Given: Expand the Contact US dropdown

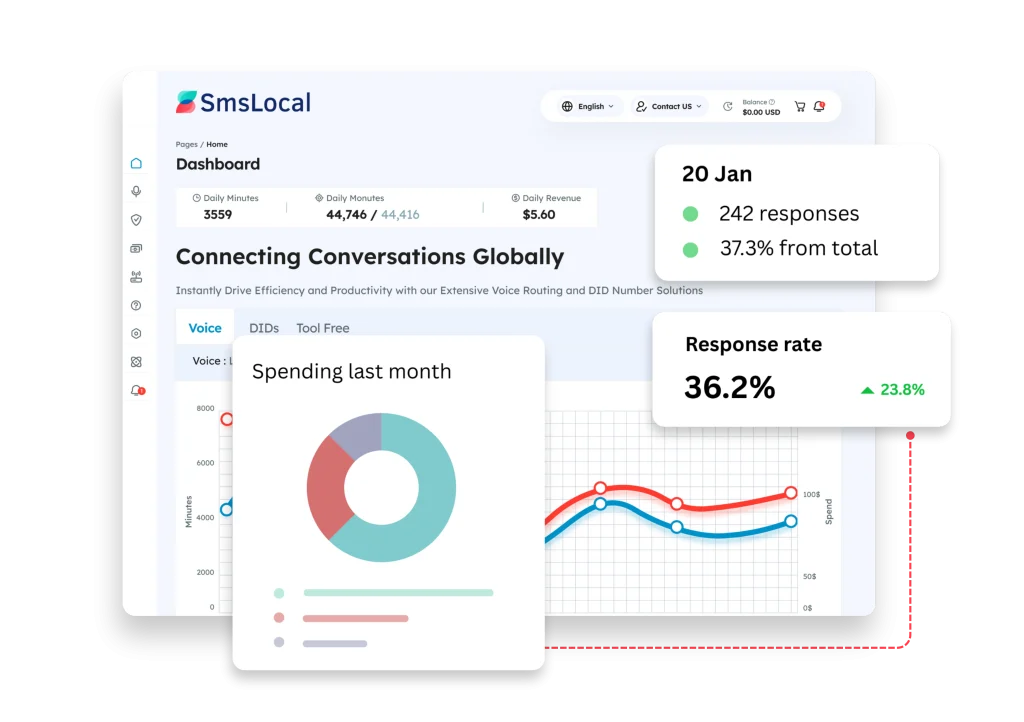Looking at the screenshot, I should (x=669, y=106).
